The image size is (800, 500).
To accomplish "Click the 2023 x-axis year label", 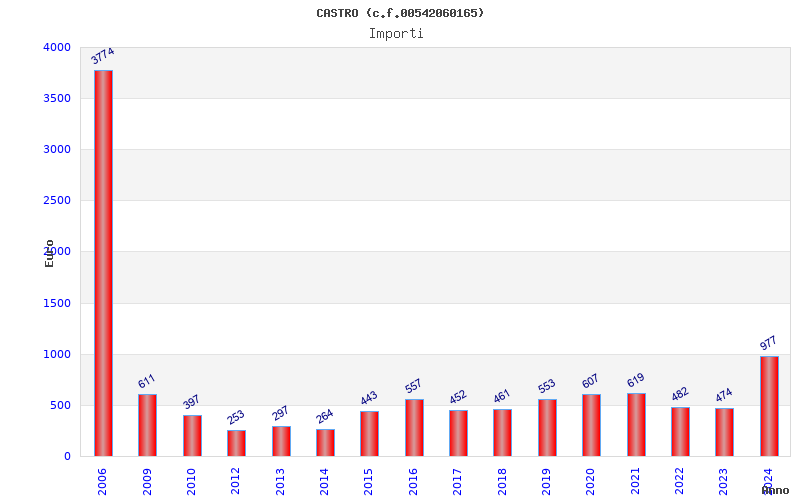I will [723, 482].
